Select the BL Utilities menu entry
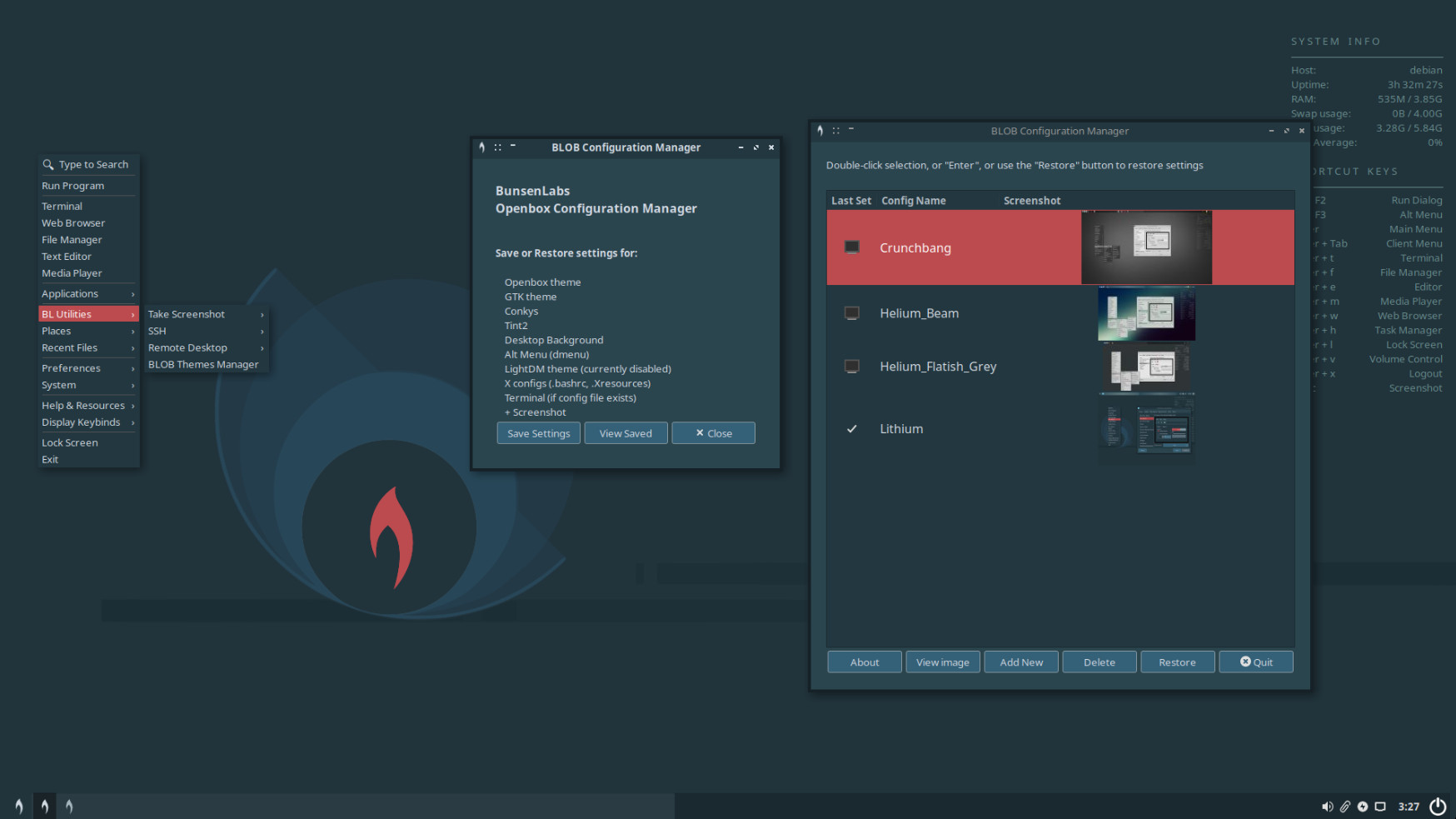Image resolution: width=1456 pixels, height=819 pixels. click(87, 314)
